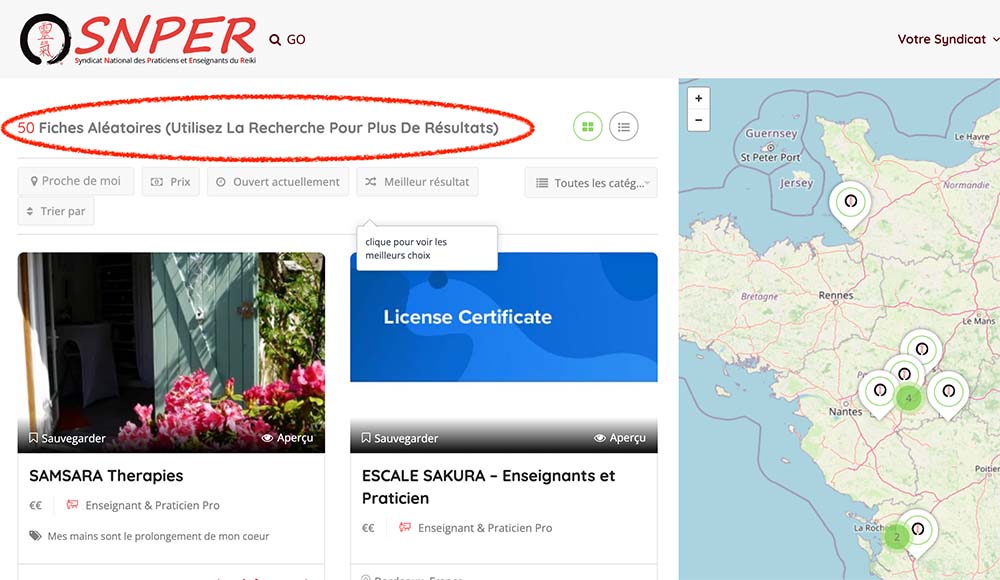Click the Meilleur résultat filter
Image resolution: width=1000 pixels, height=580 pixels.
click(x=417, y=182)
